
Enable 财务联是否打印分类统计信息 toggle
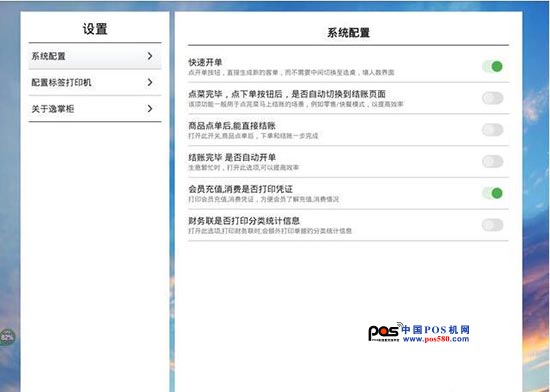pos(492,225)
